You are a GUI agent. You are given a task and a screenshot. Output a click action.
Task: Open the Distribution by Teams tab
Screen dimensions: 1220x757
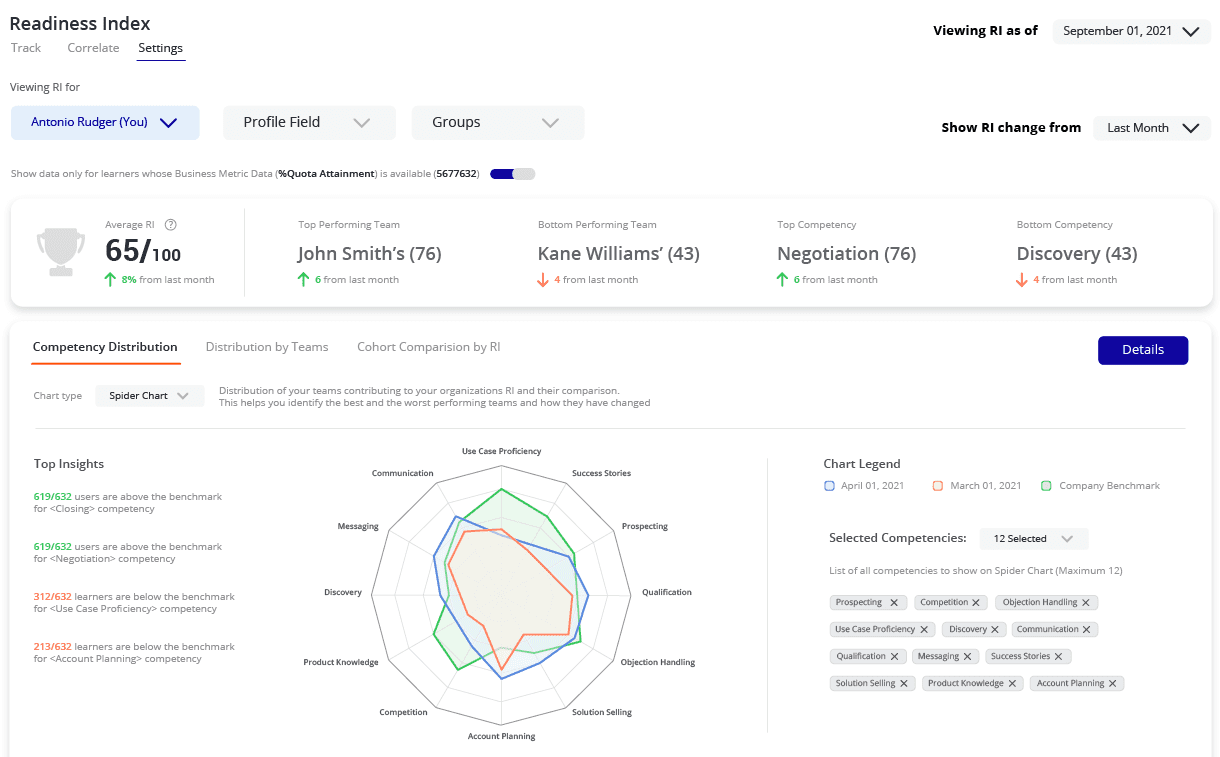point(267,347)
